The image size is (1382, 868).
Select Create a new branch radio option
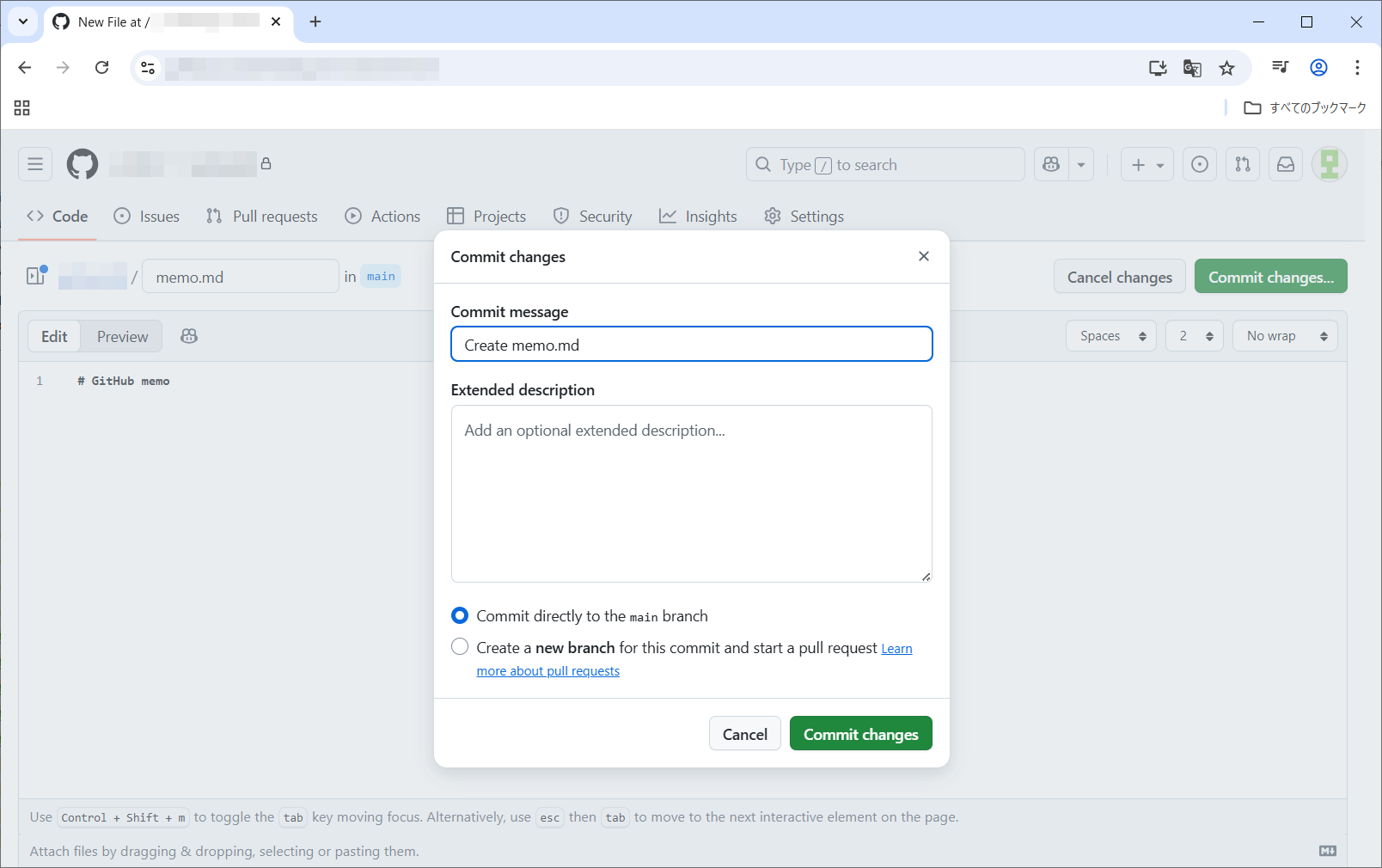click(x=460, y=647)
